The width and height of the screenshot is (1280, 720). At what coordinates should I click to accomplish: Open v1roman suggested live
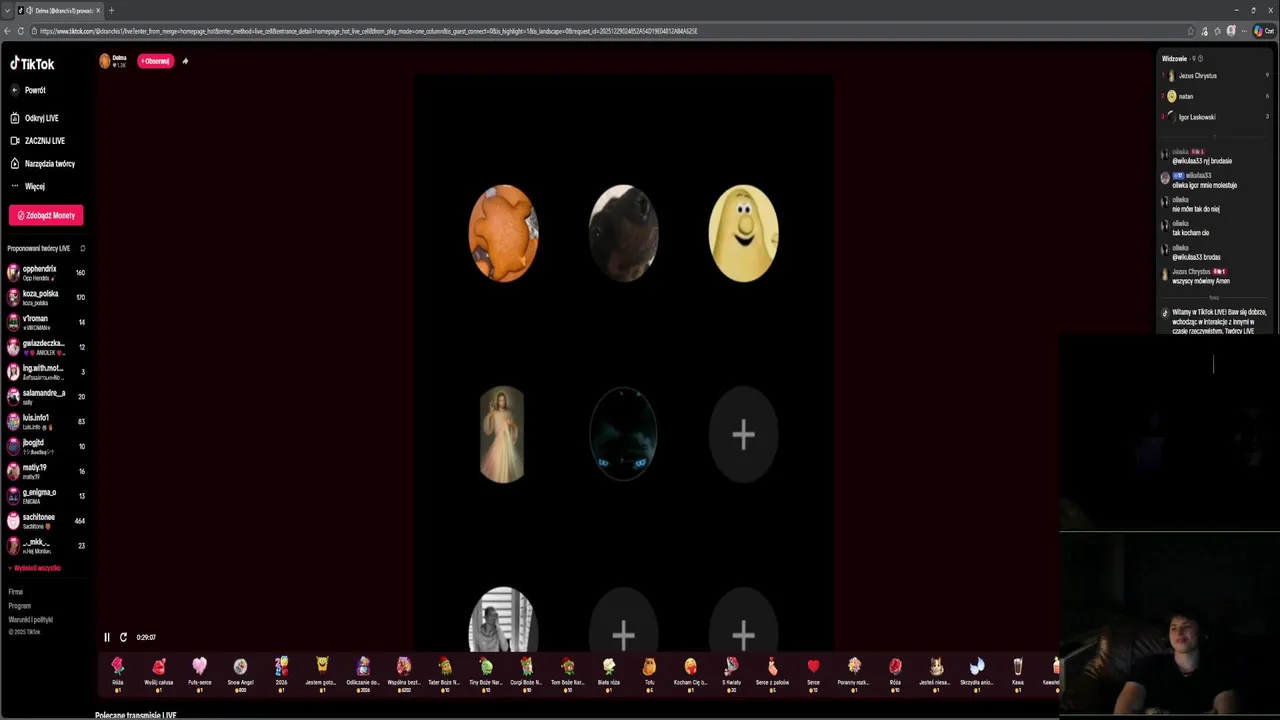pos(45,322)
